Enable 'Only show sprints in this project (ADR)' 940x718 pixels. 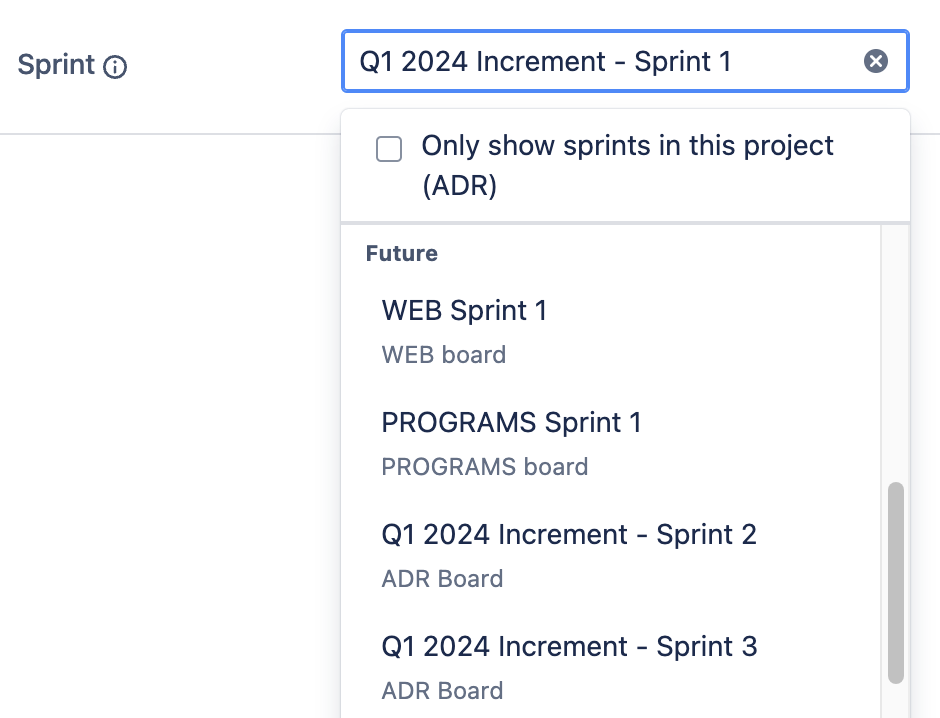(389, 149)
